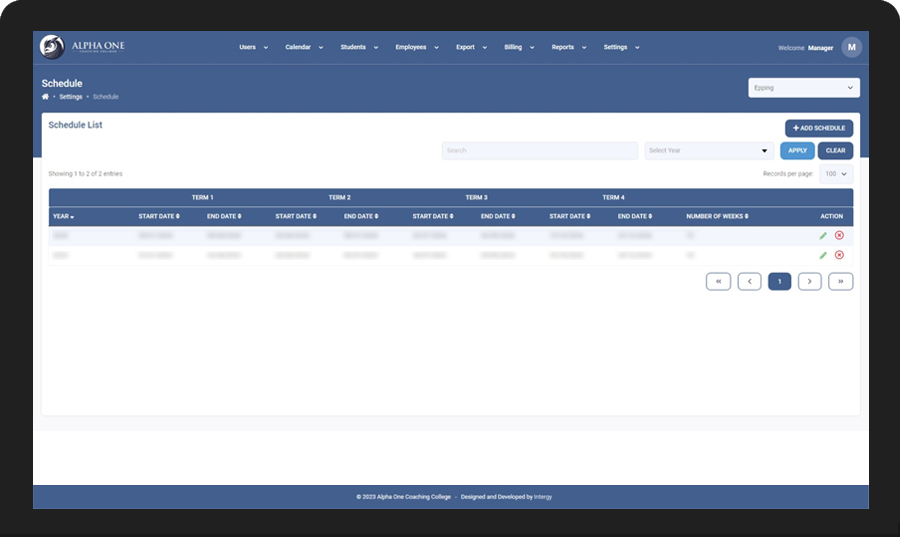Select page 1 in pagination
The width and height of the screenshot is (900, 537).
pos(779,281)
